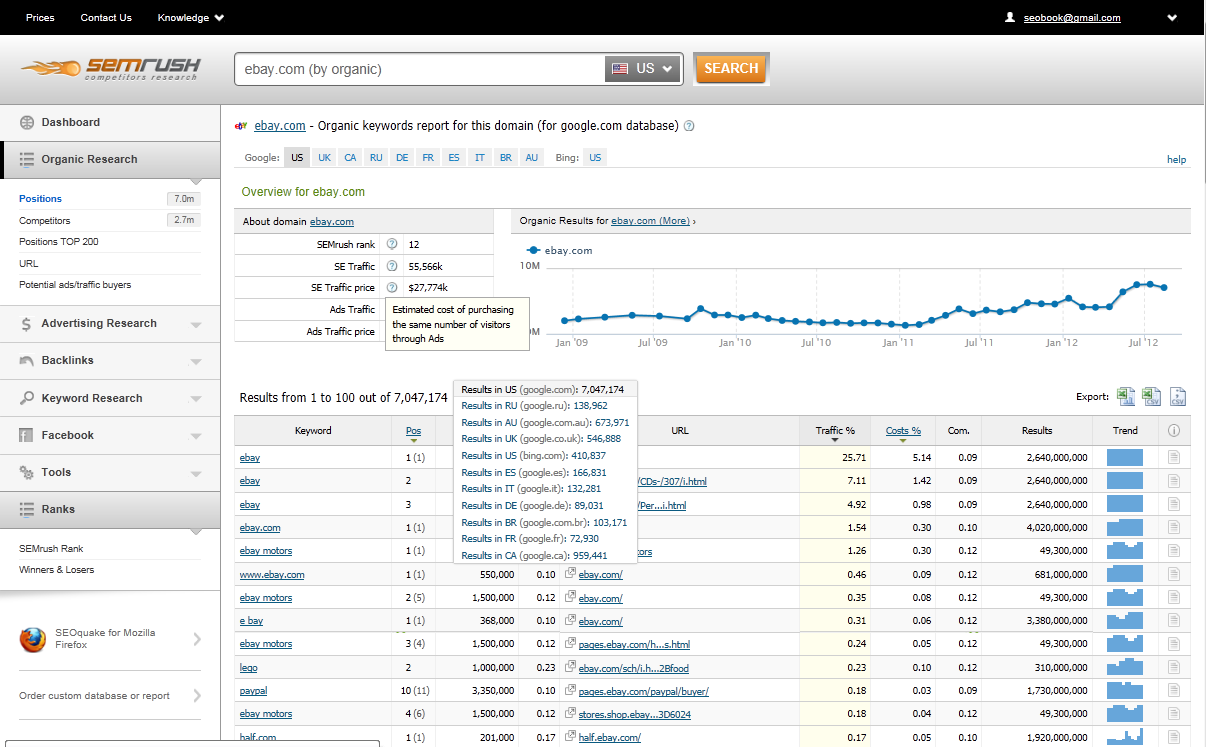Open the Winners & Losers link
Viewport: 1206px width, 747px height.
click(x=57, y=569)
